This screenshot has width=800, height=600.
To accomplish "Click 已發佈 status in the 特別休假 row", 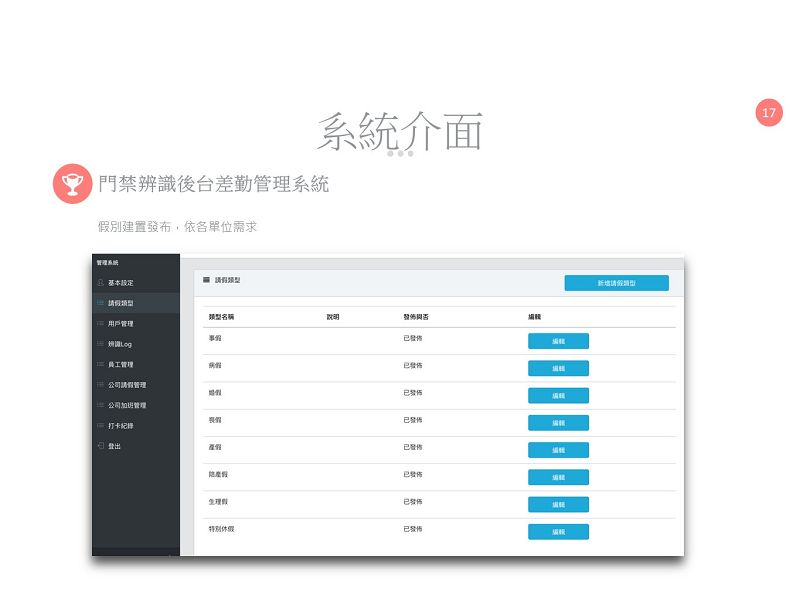I will click(x=413, y=529).
